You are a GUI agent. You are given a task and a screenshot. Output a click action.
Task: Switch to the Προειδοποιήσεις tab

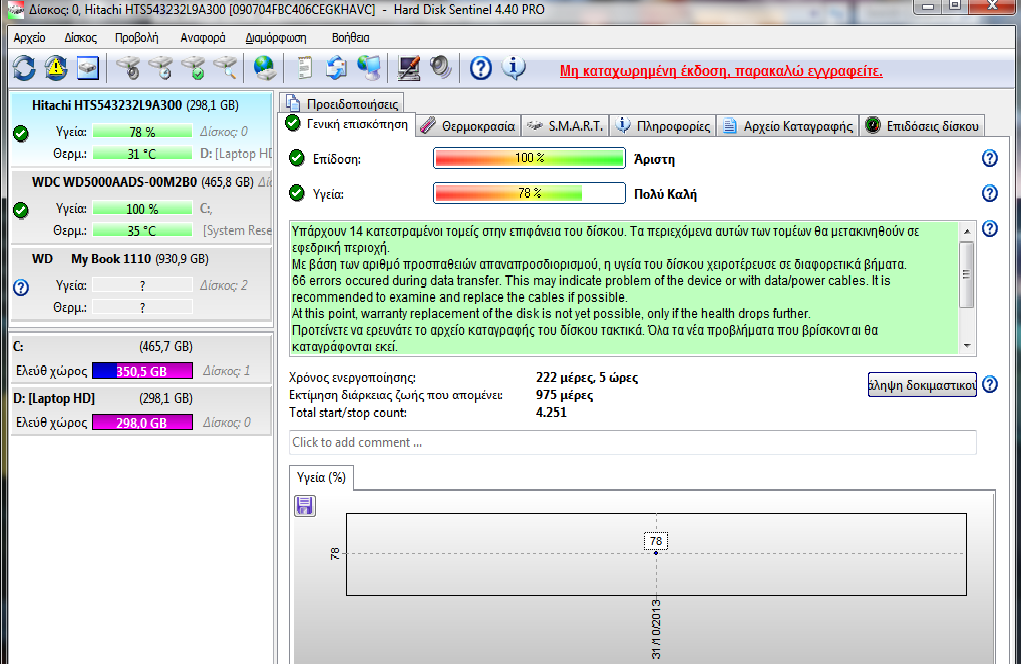point(343,104)
